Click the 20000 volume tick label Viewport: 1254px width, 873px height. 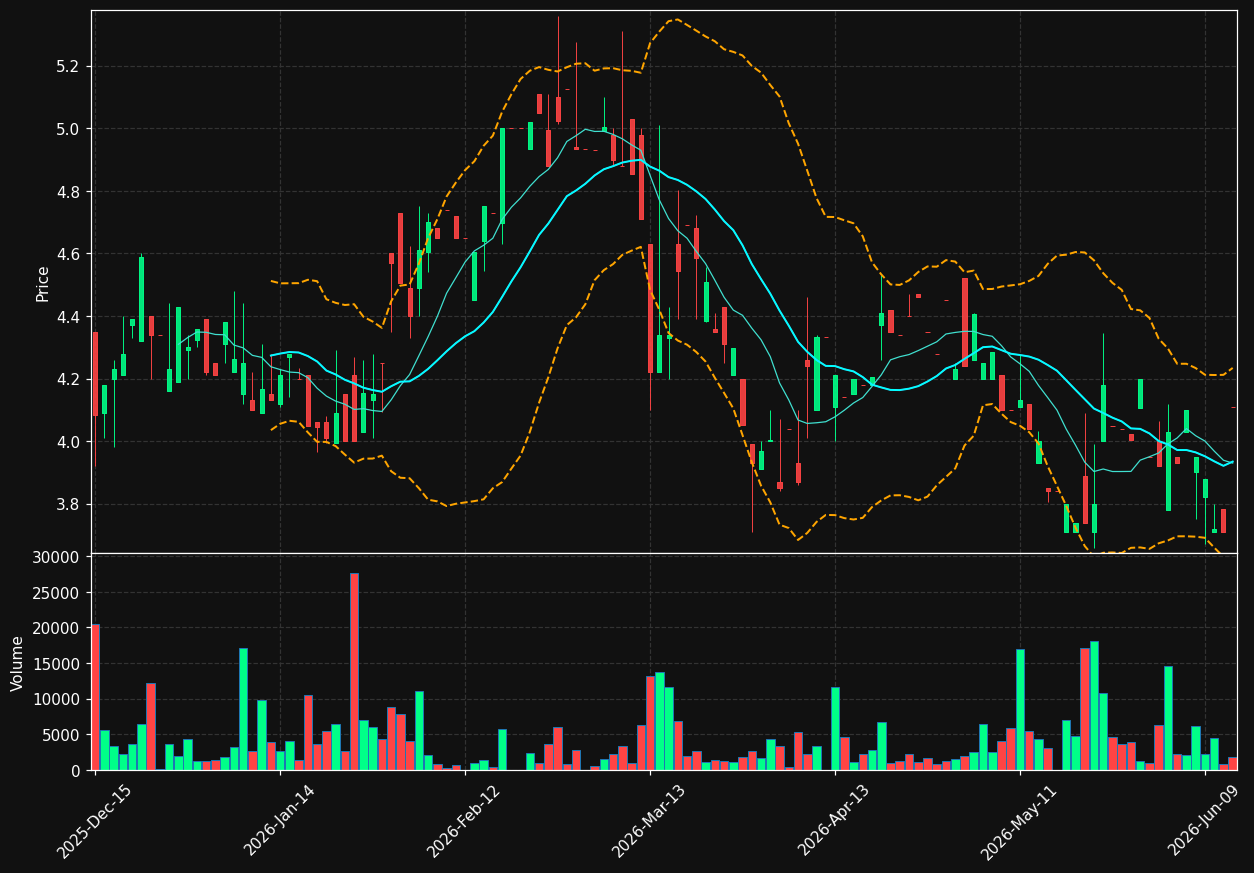pos(58,628)
